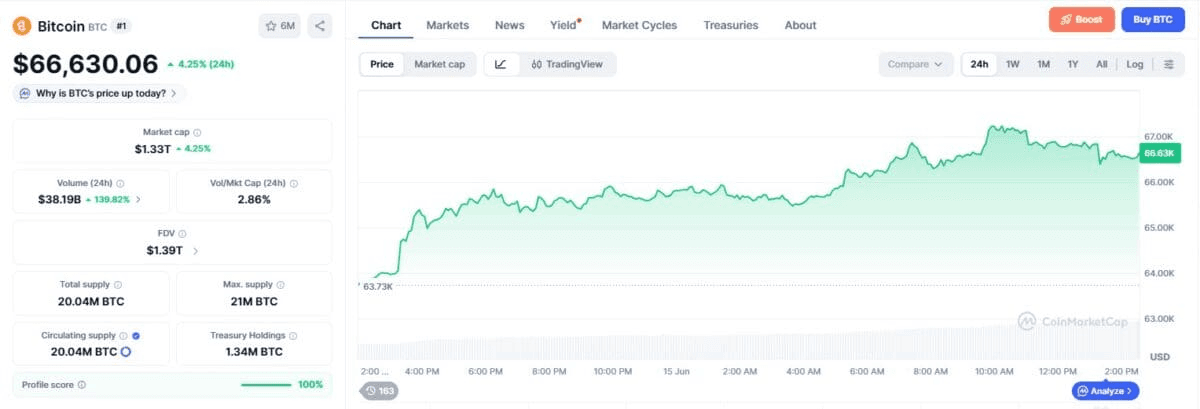
Task: Click the Profile score progress bar
Action: pyautogui.click(x=266, y=384)
